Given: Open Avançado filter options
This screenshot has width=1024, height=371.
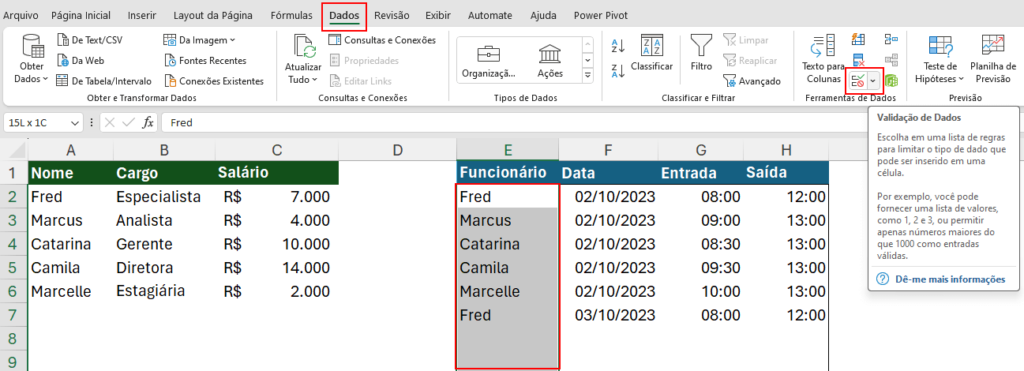Looking at the screenshot, I should click(x=752, y=81).
